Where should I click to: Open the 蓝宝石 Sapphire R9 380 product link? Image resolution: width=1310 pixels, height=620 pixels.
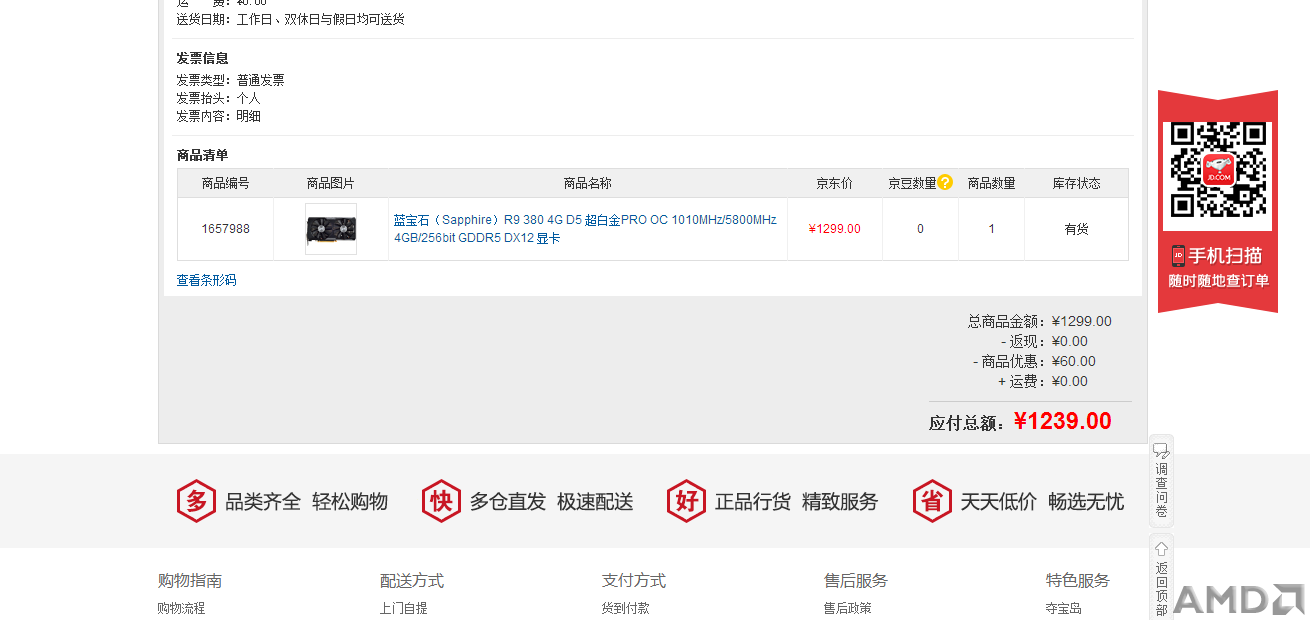tap(585, 229)
